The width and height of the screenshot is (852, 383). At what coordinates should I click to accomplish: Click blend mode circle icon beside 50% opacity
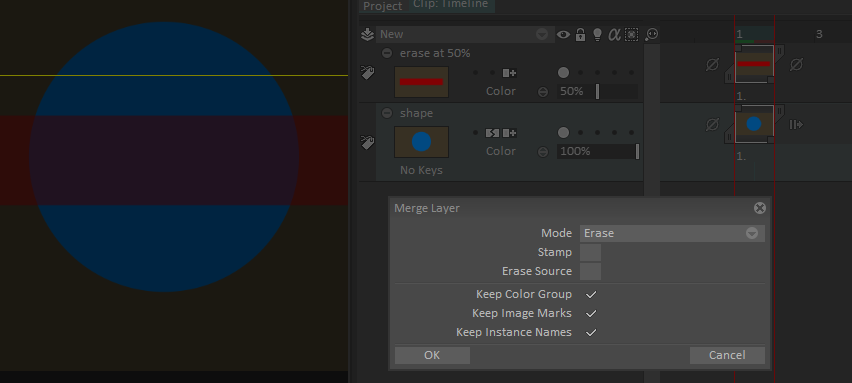(543, 92)
